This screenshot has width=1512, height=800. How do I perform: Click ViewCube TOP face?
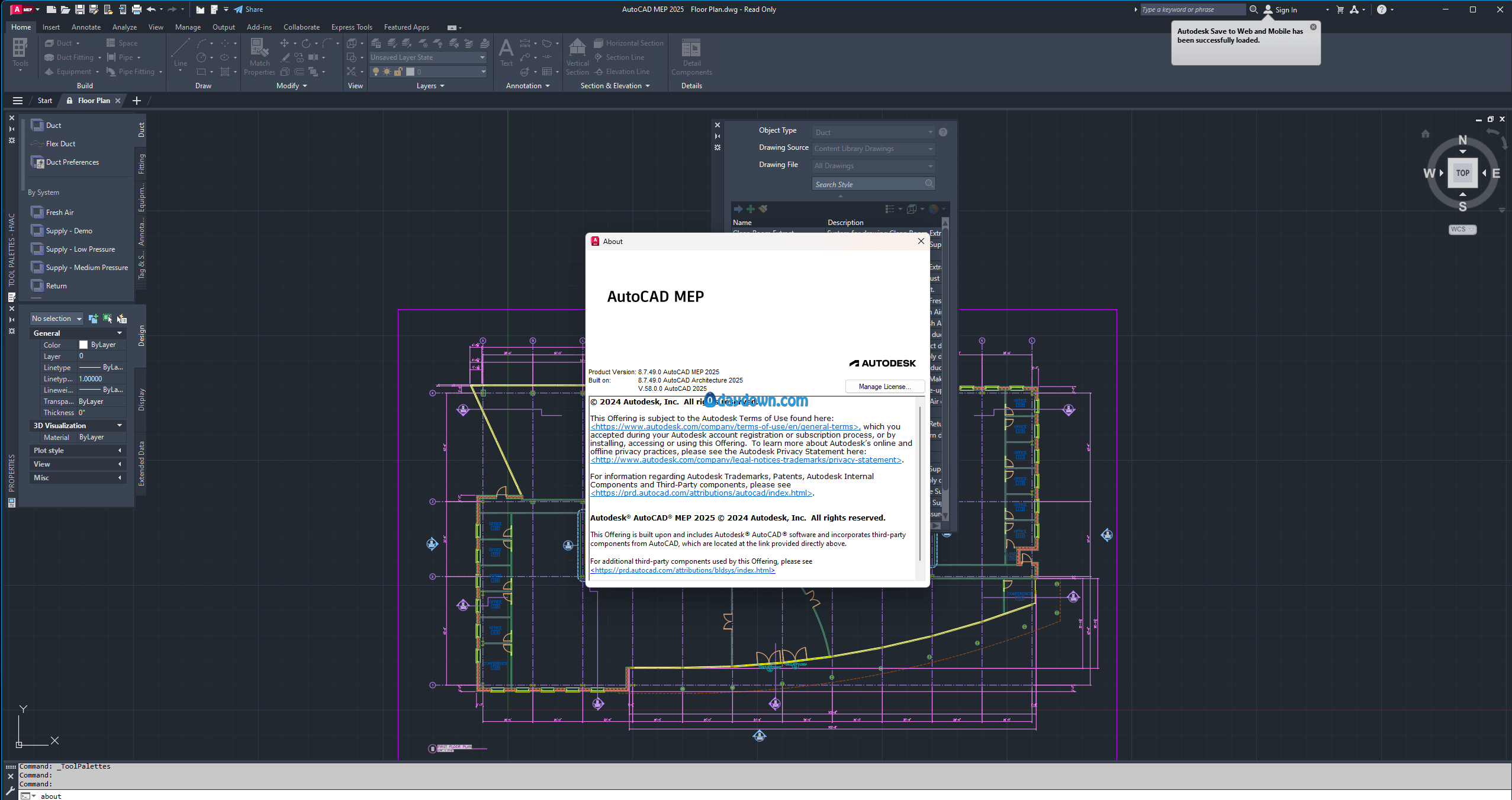click(1463, 173)
